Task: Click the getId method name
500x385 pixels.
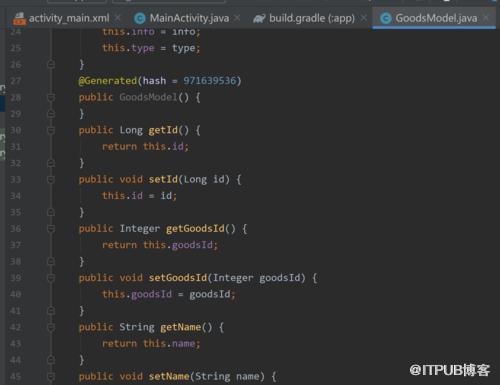Action: pos(163,130)
